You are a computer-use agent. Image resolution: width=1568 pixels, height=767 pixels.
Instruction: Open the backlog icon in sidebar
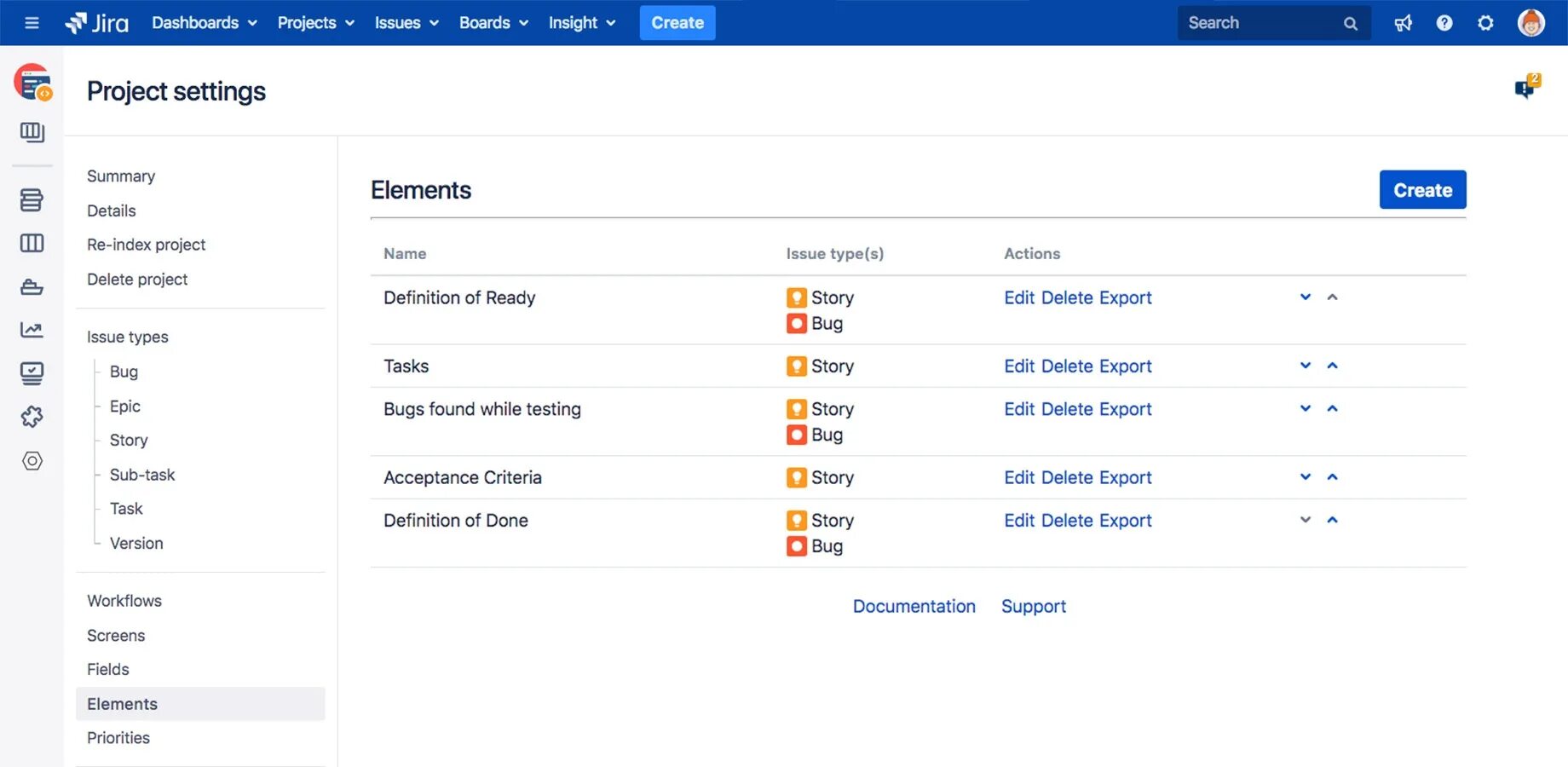(x=32, y=200)
